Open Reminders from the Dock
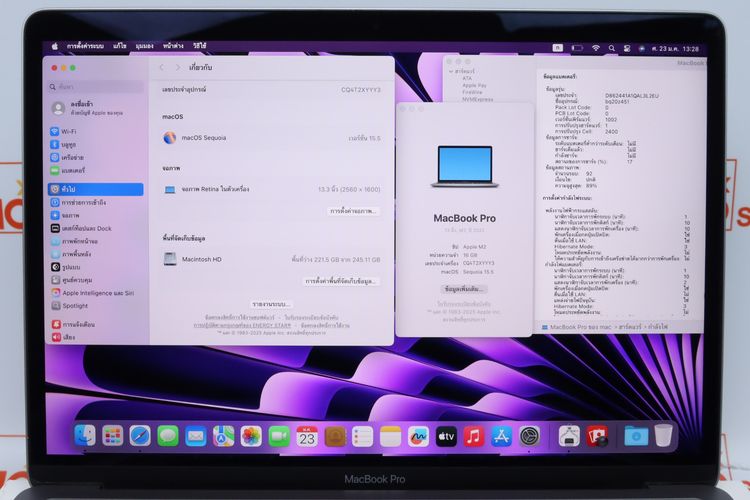The height and width of the screenshot is (500, 750). [x=362, y=436]
